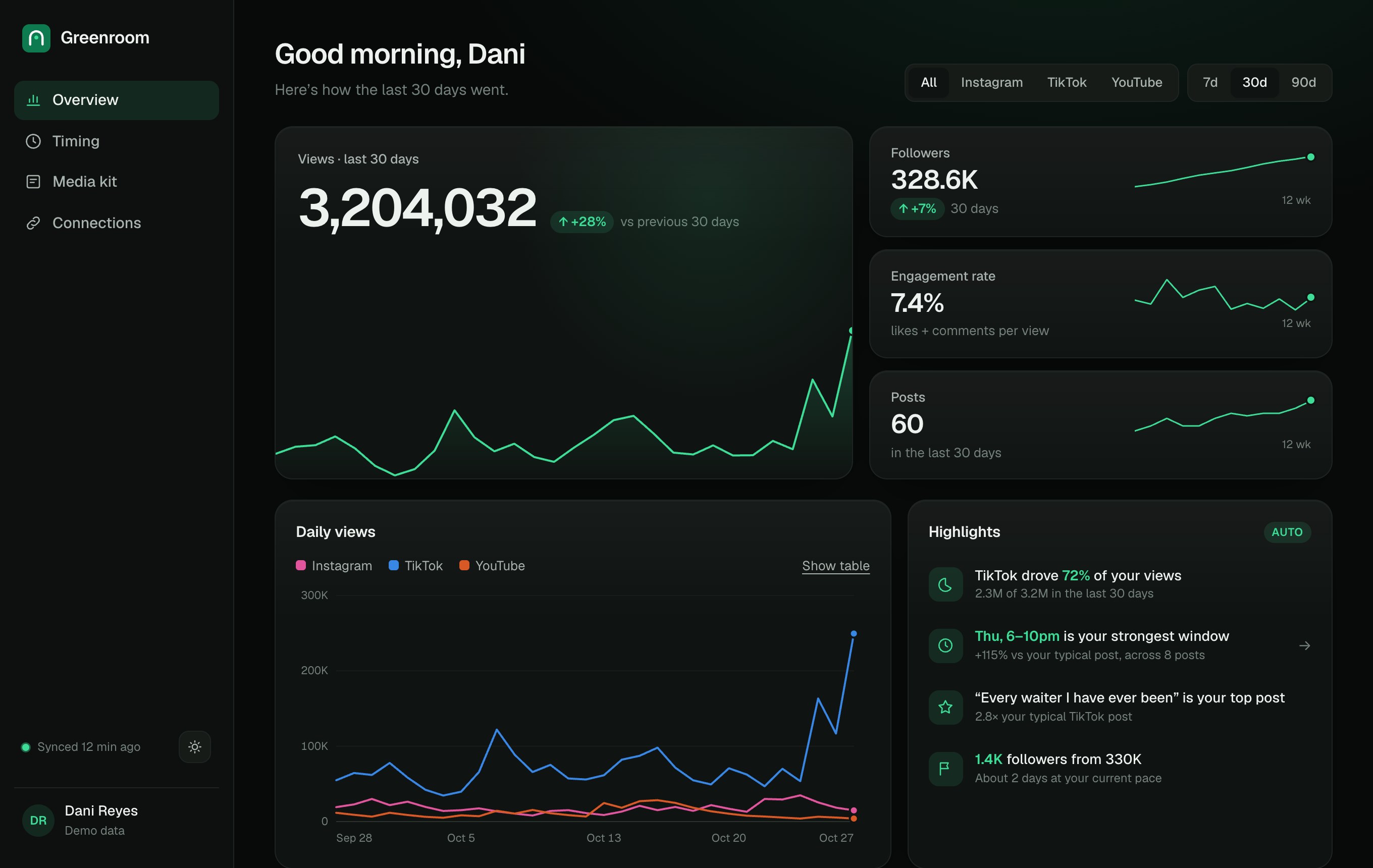This screenshot has width=1373, height=868.
Task: Toggle Instagram series via pink legend swatch
Action: click(x=300, y=565)
